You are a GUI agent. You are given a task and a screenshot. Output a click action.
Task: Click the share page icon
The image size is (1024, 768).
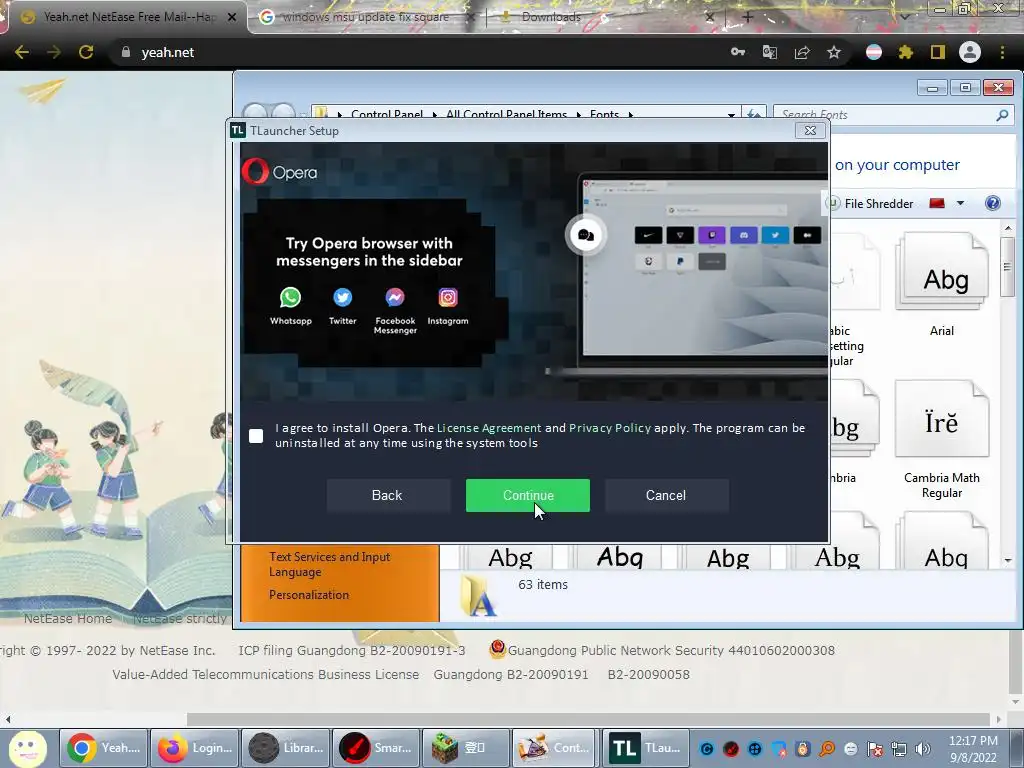[802, 52]
